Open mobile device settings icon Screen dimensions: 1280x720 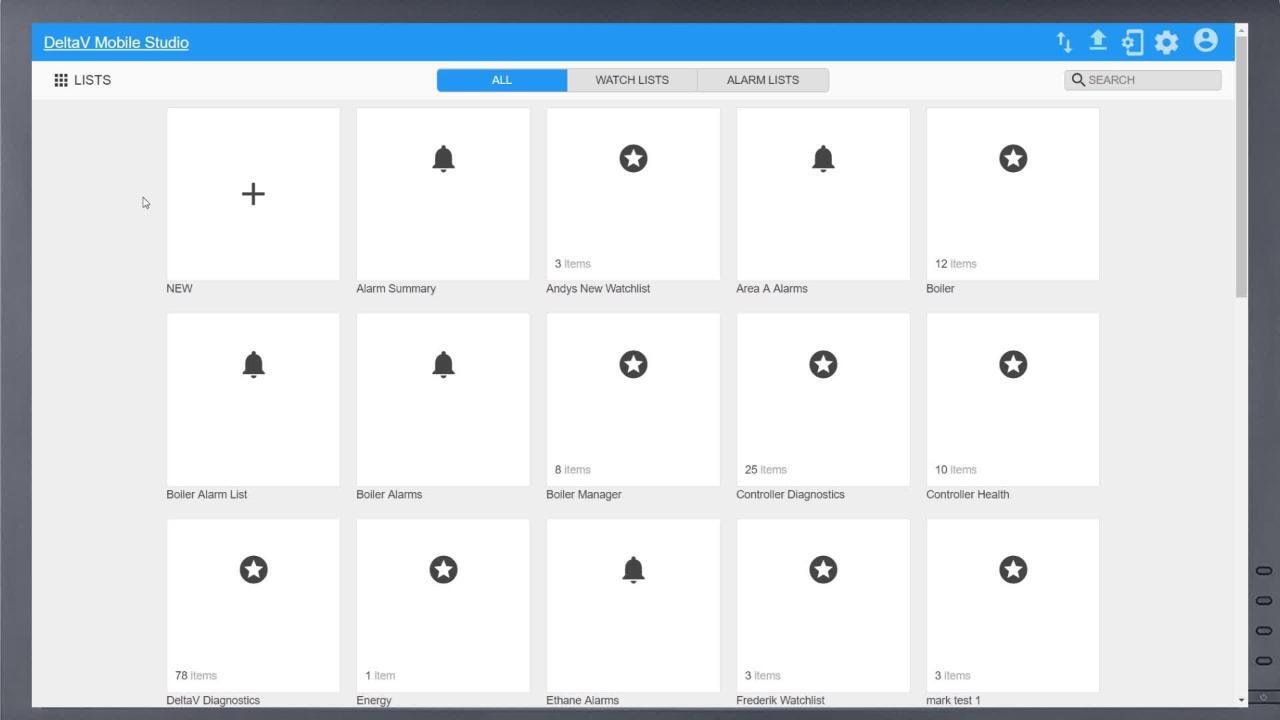click(x=1132, y=42)
